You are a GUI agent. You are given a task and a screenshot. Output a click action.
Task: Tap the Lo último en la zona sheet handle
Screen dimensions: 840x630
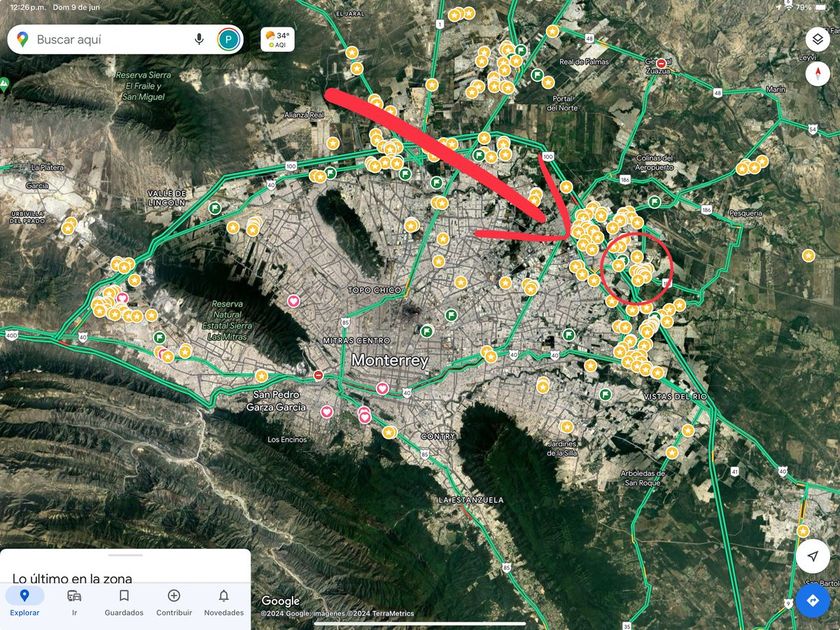125,555
